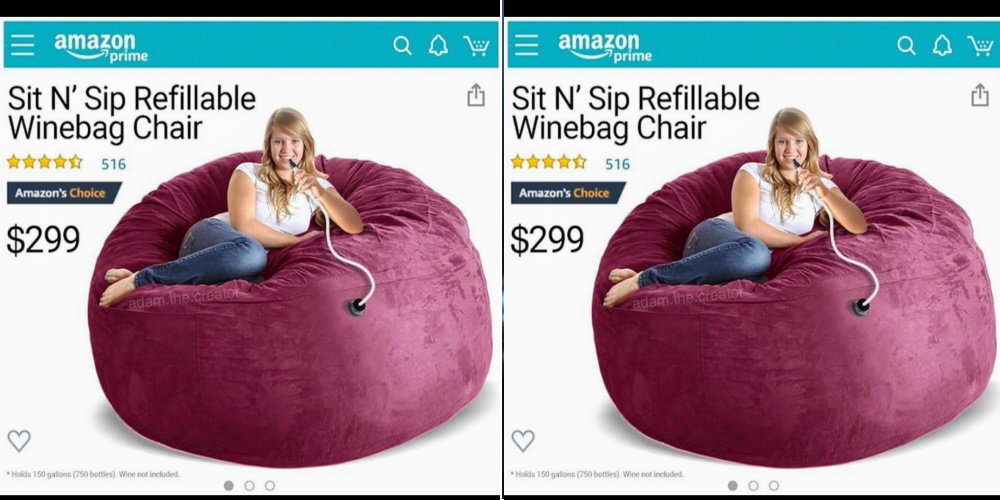Open 516 reviews link in left panel
Viewport: 1000px width, 500px height.
pos(114,164)
